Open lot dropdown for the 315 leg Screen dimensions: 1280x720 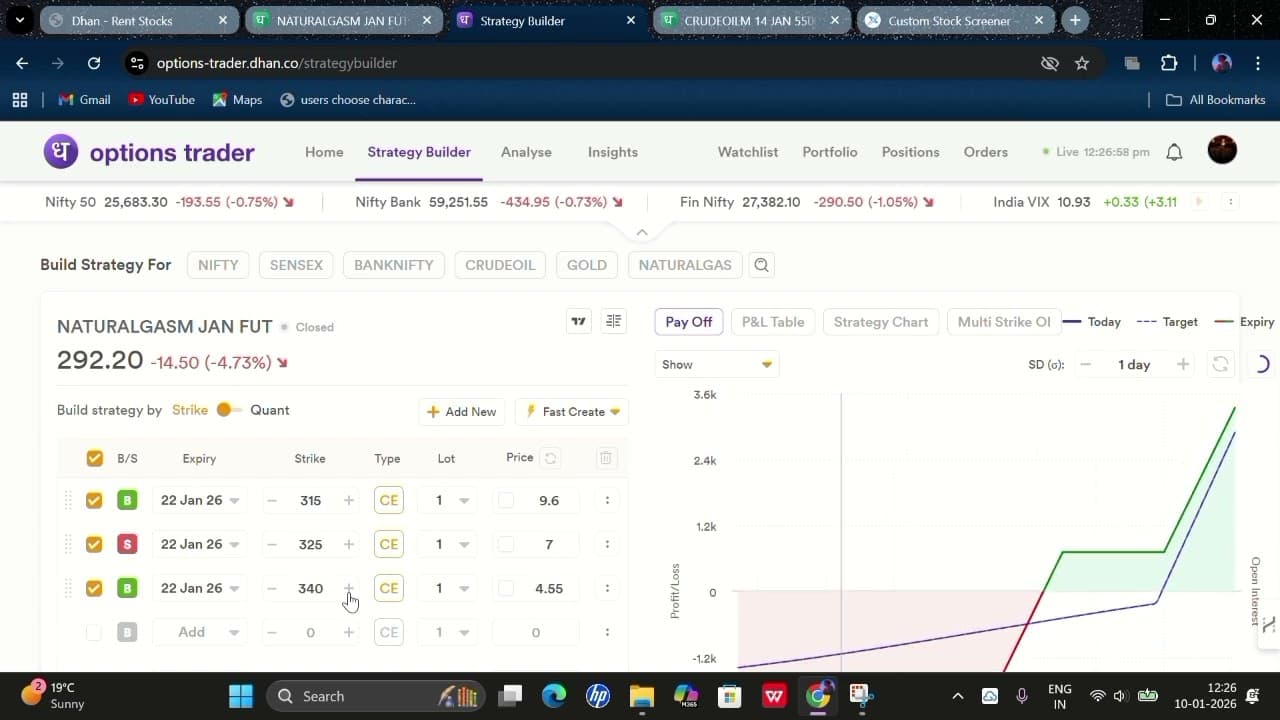(x=450, y=500)
